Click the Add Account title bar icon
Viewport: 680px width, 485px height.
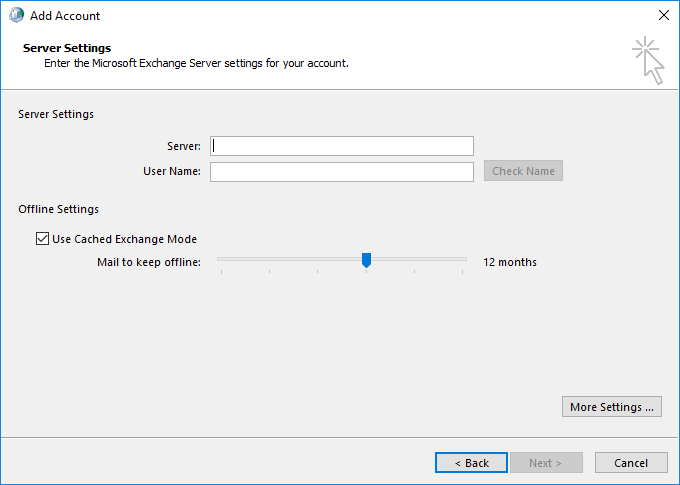(x=16, y=15)
